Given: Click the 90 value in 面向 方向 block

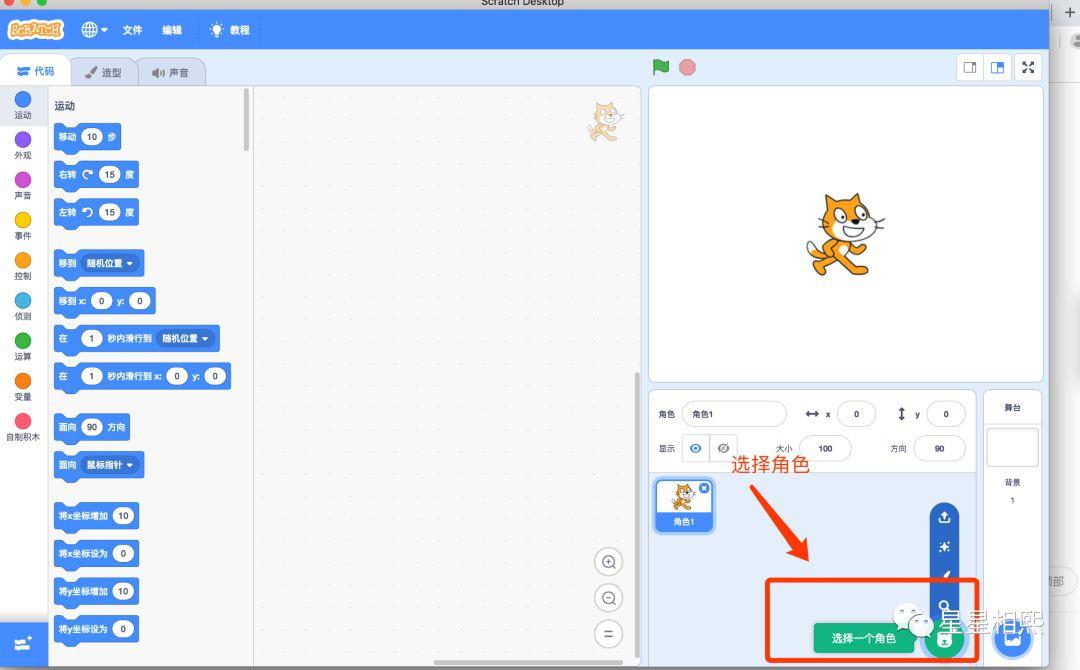Looking at the screenshot, I should pyautogui.click(x=92, y=427).
